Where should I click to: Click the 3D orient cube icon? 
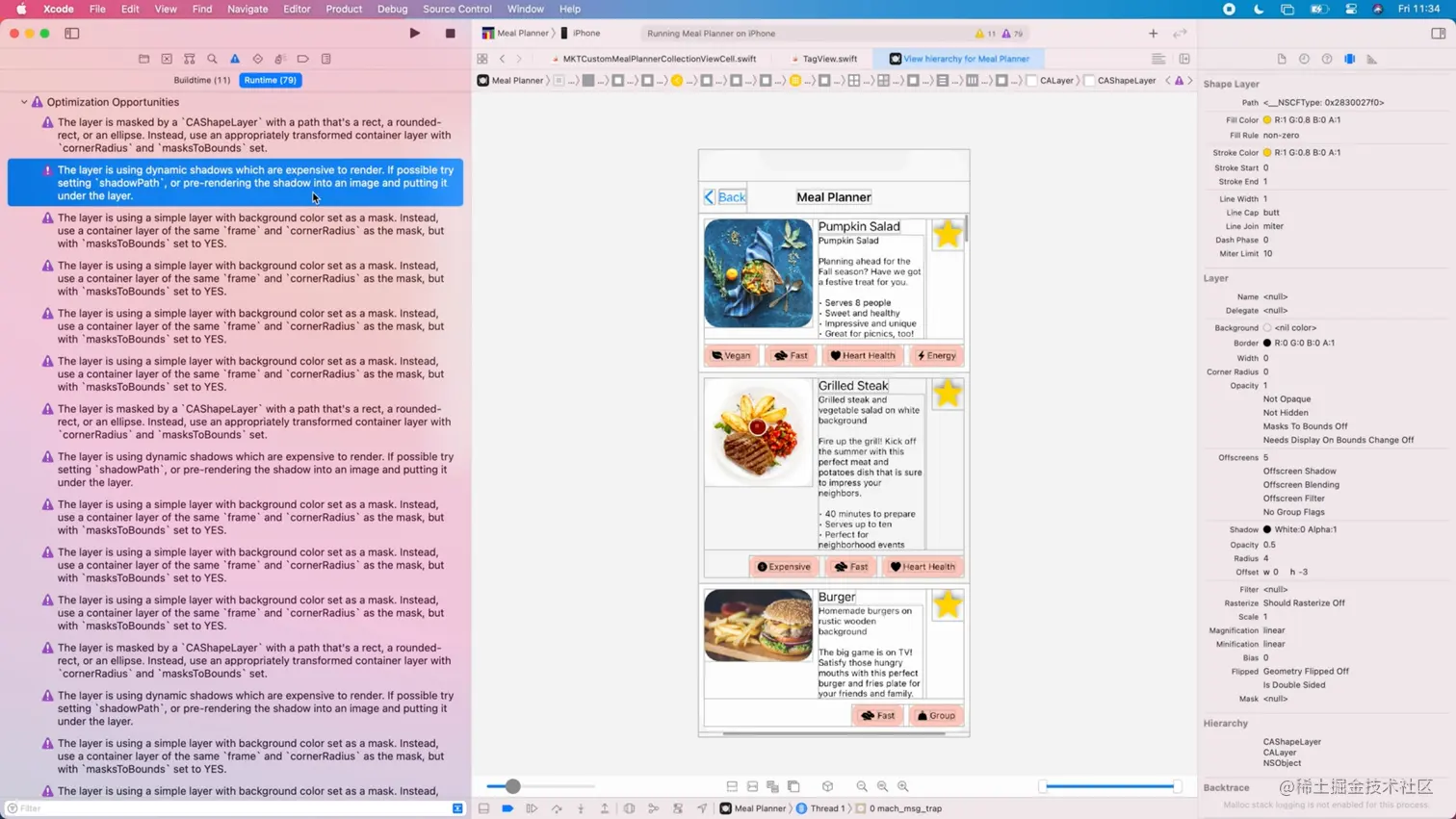coord(827,786)
